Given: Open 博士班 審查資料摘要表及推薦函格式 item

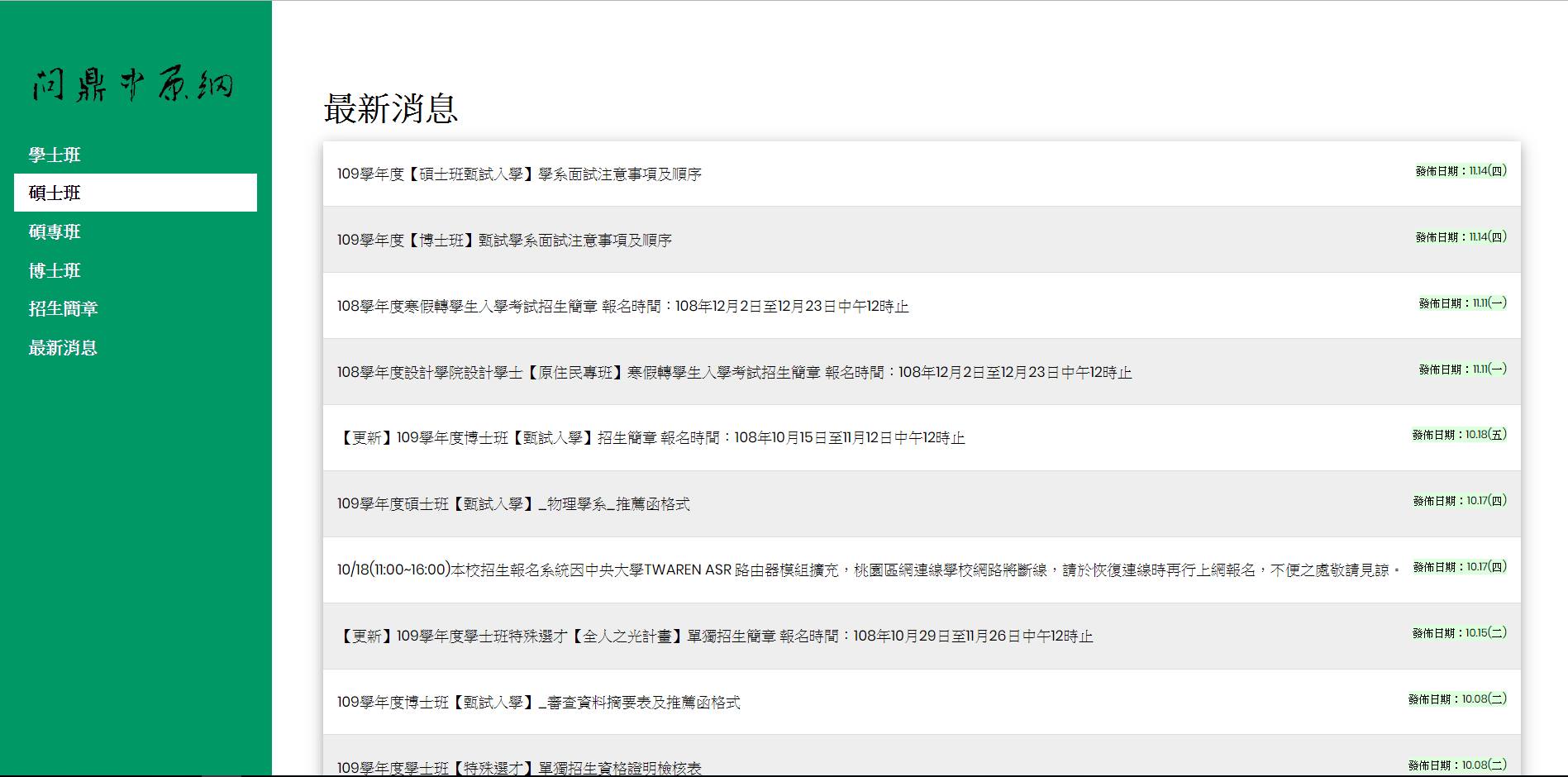Looking at the screenshot, I should [538, 703].
